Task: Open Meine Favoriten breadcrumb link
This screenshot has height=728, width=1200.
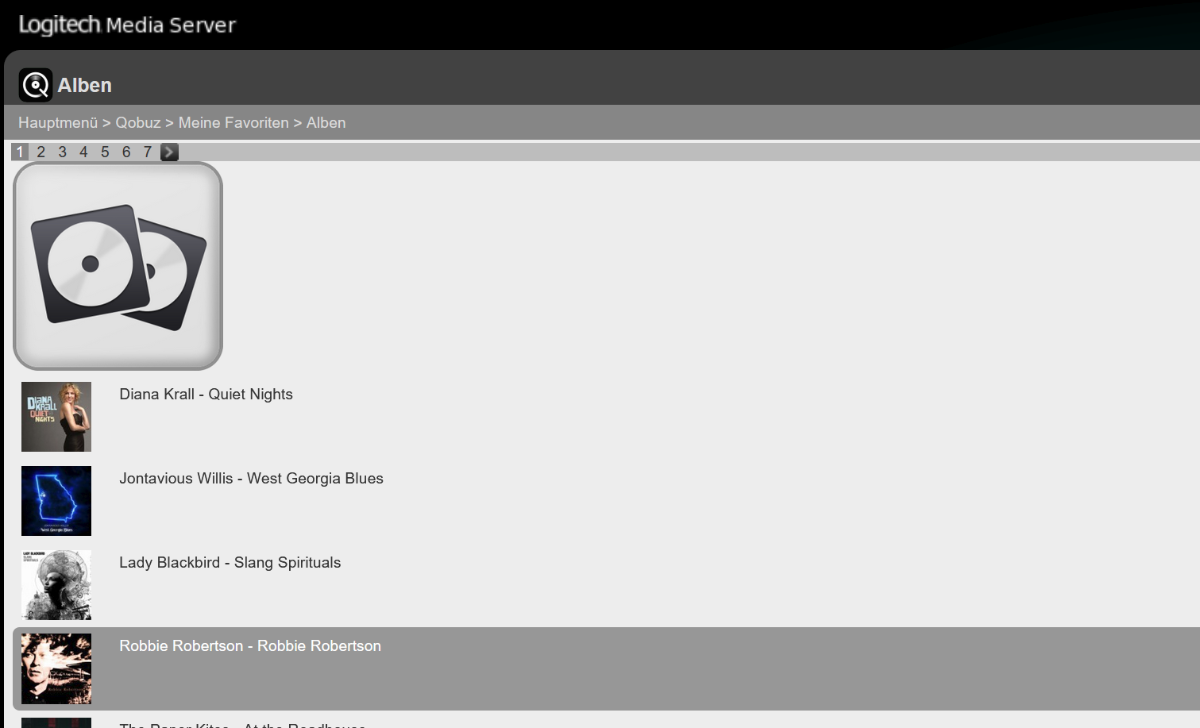Action: pos(233,123)
